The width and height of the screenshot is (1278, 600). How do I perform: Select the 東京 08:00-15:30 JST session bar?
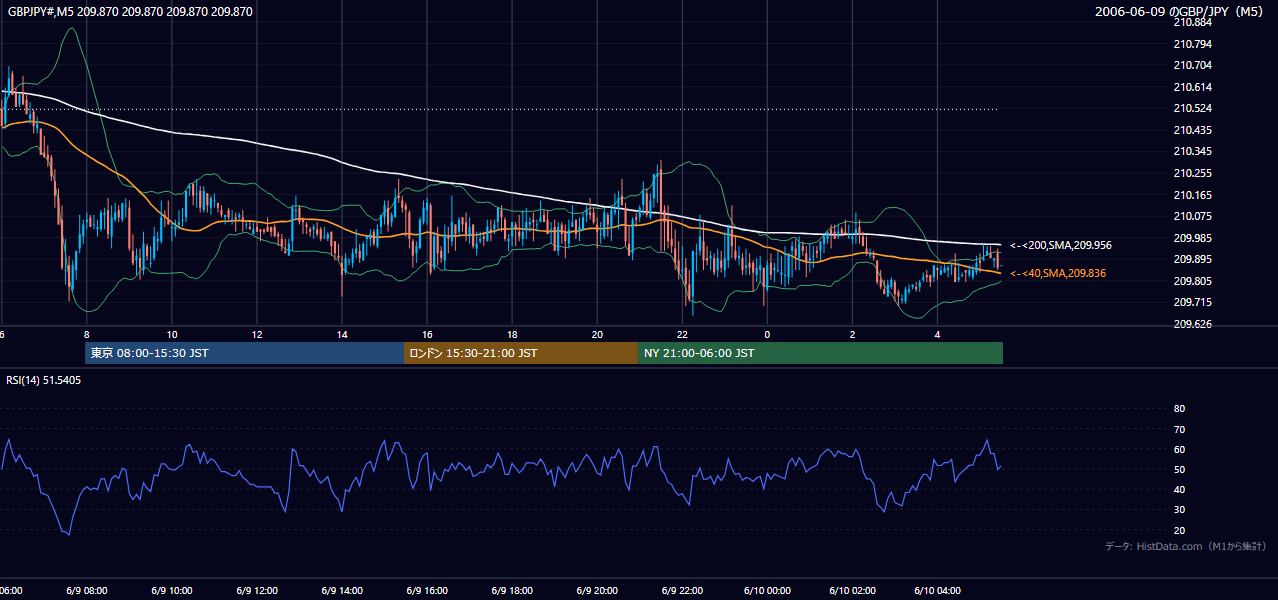244,353
